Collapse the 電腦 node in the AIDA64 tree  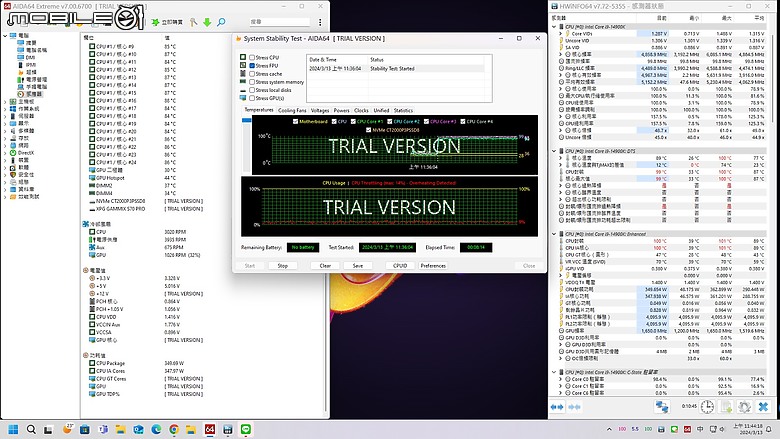(5, 36)
